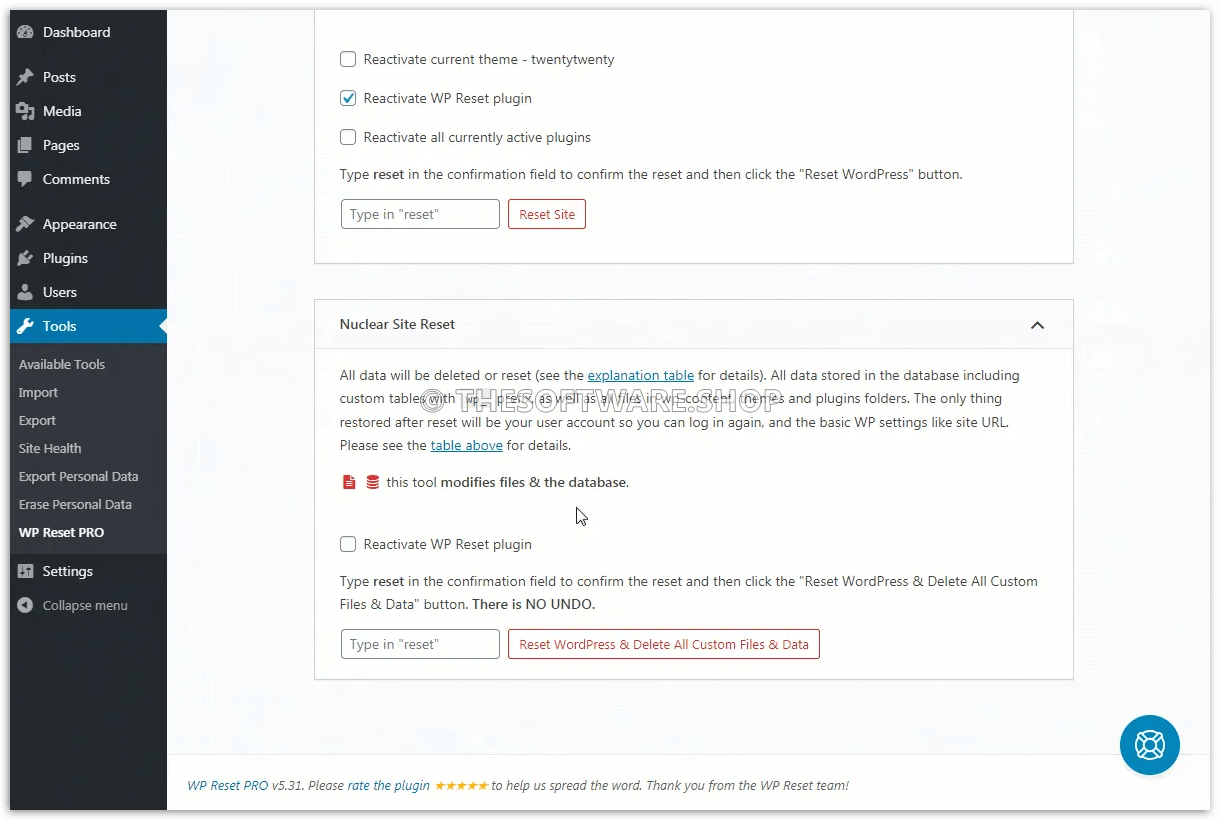Check Reactivate all currently active plugins

point(348,137)
